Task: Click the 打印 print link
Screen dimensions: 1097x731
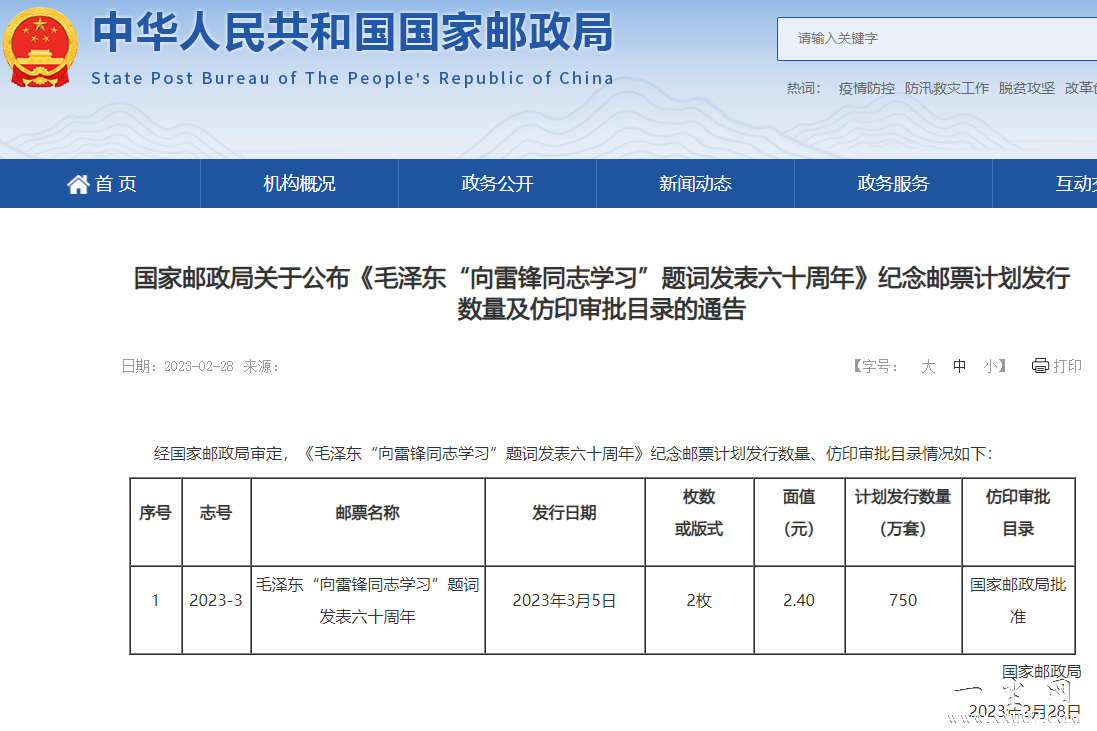Action: 1067,366
